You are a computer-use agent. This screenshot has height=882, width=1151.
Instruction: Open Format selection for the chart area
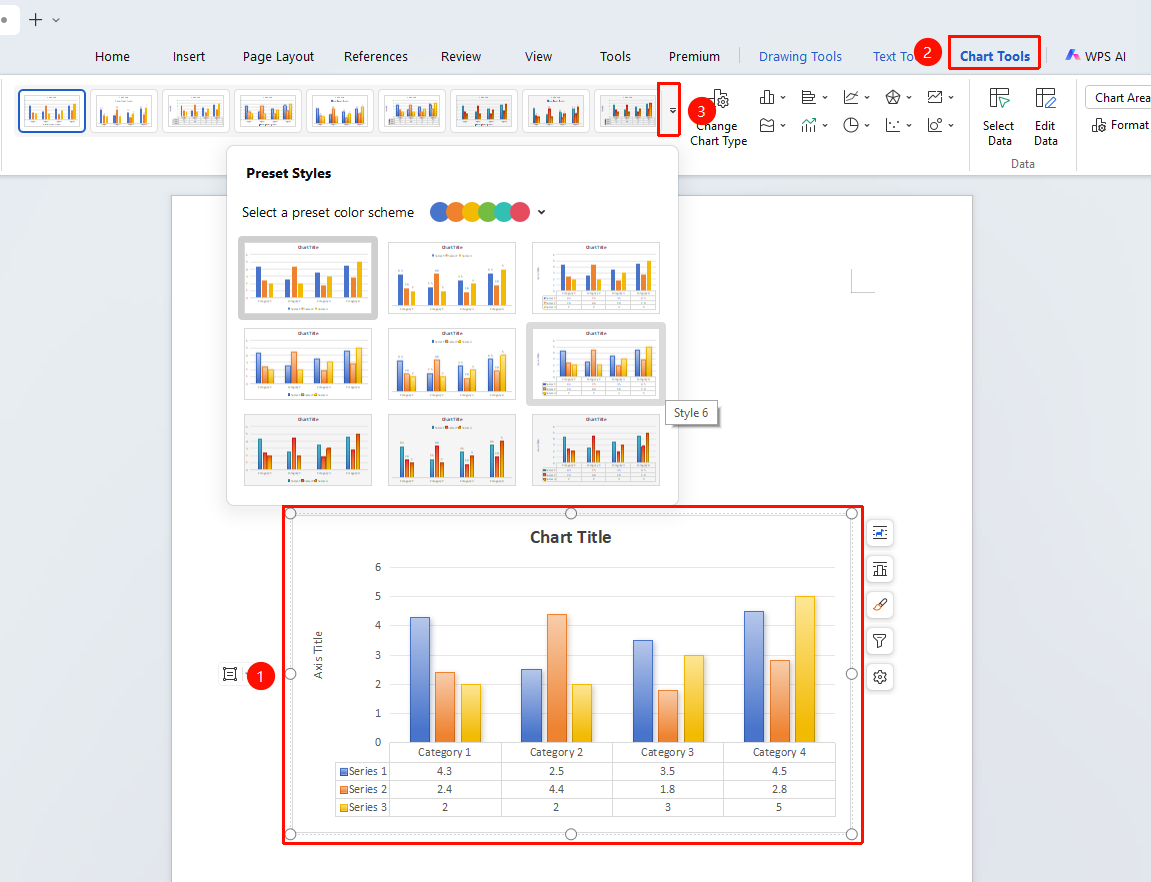click(1120, 125)
